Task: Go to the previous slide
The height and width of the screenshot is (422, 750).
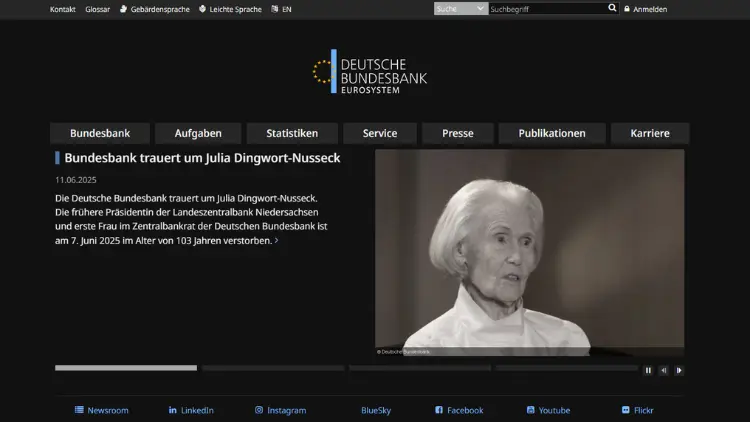Action: [x=663, y=370]
